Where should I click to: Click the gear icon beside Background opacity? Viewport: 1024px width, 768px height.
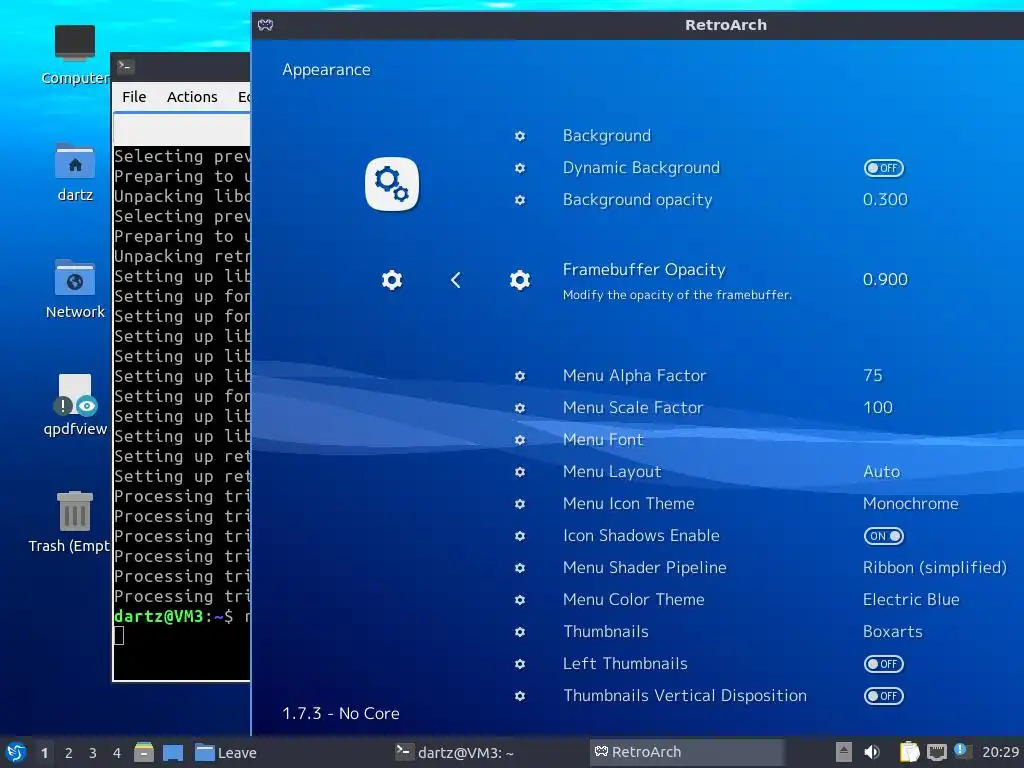click(520, 200)
